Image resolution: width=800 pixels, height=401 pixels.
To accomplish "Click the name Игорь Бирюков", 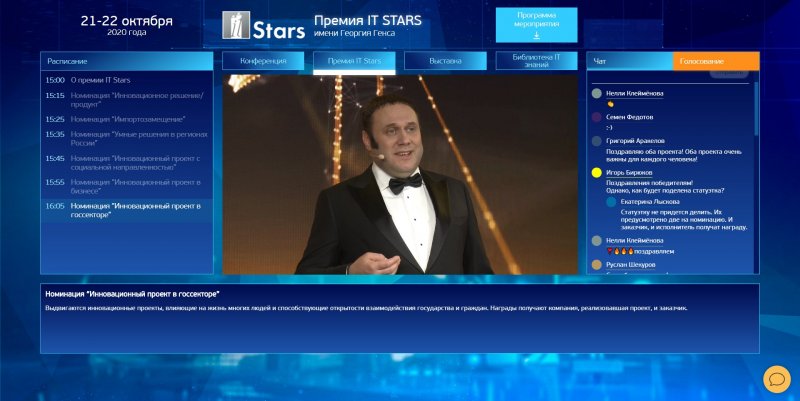I will (629, 172).
